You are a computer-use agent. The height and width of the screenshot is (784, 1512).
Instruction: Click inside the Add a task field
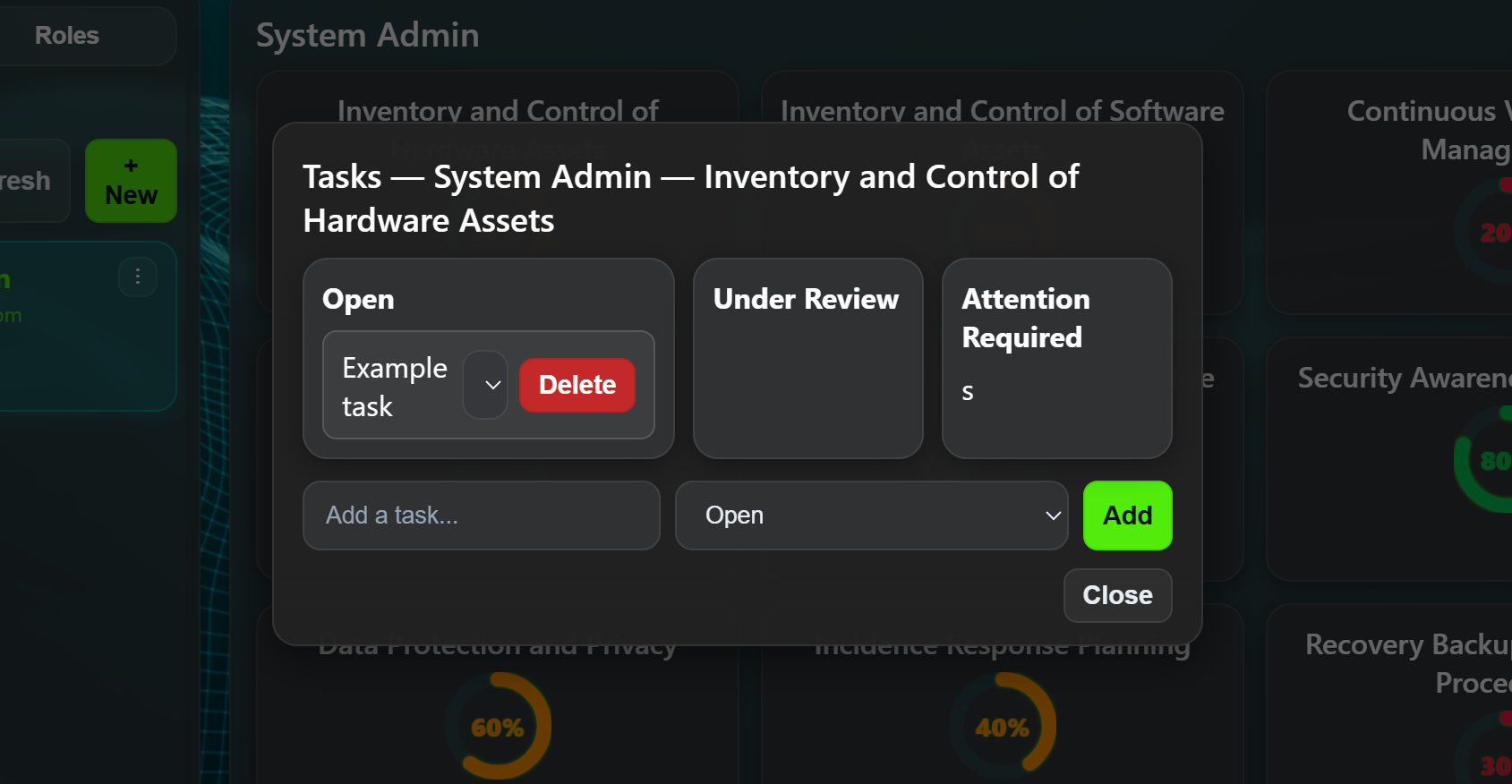coord(481,516)
